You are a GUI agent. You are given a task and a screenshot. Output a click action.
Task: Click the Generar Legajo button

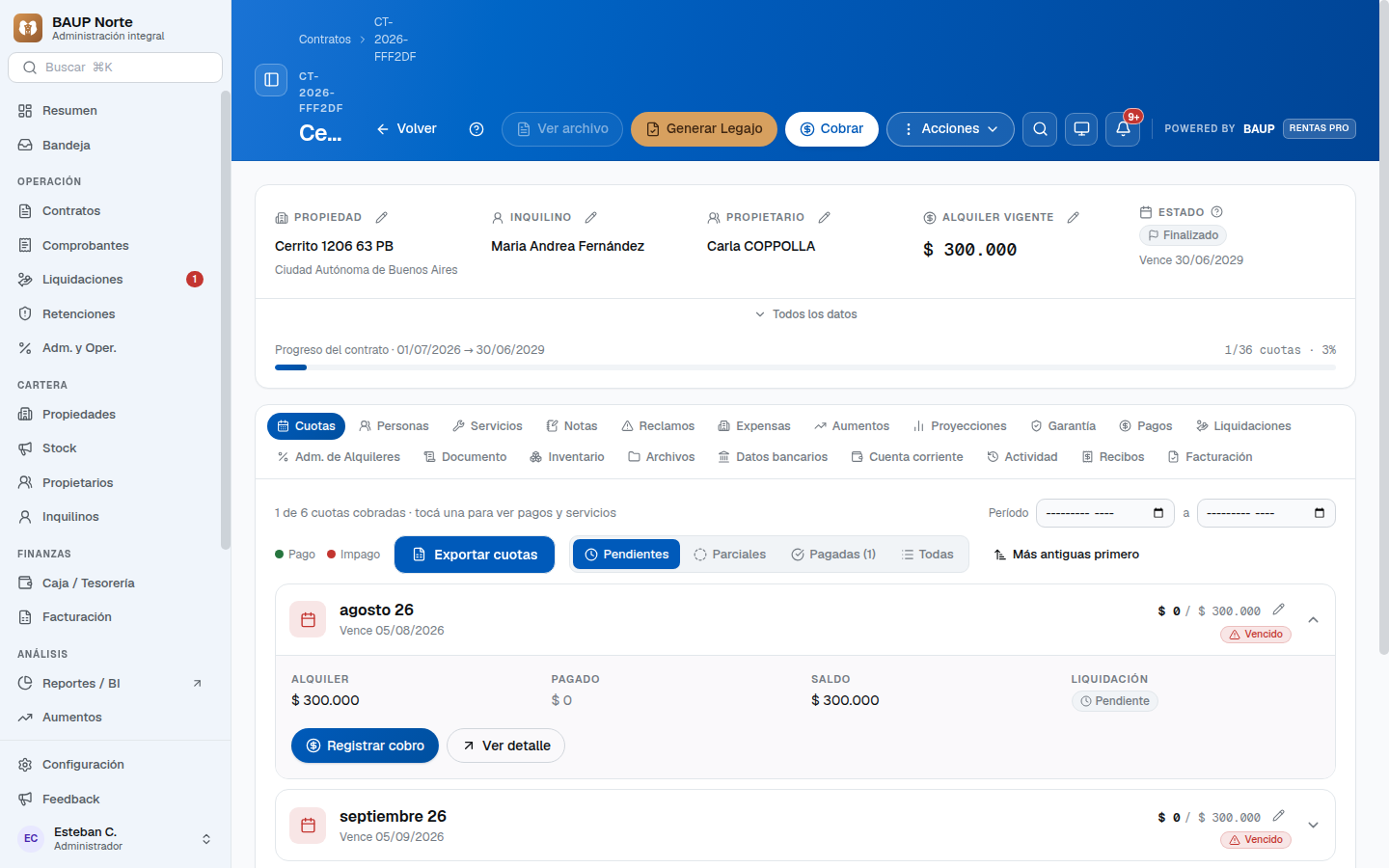704,129
